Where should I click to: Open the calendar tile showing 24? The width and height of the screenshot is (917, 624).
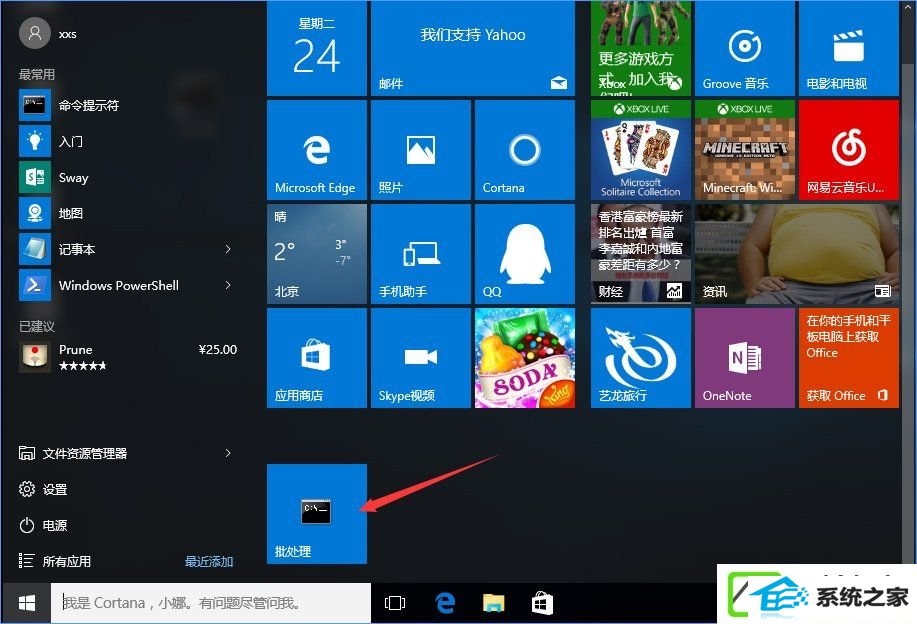316,48
